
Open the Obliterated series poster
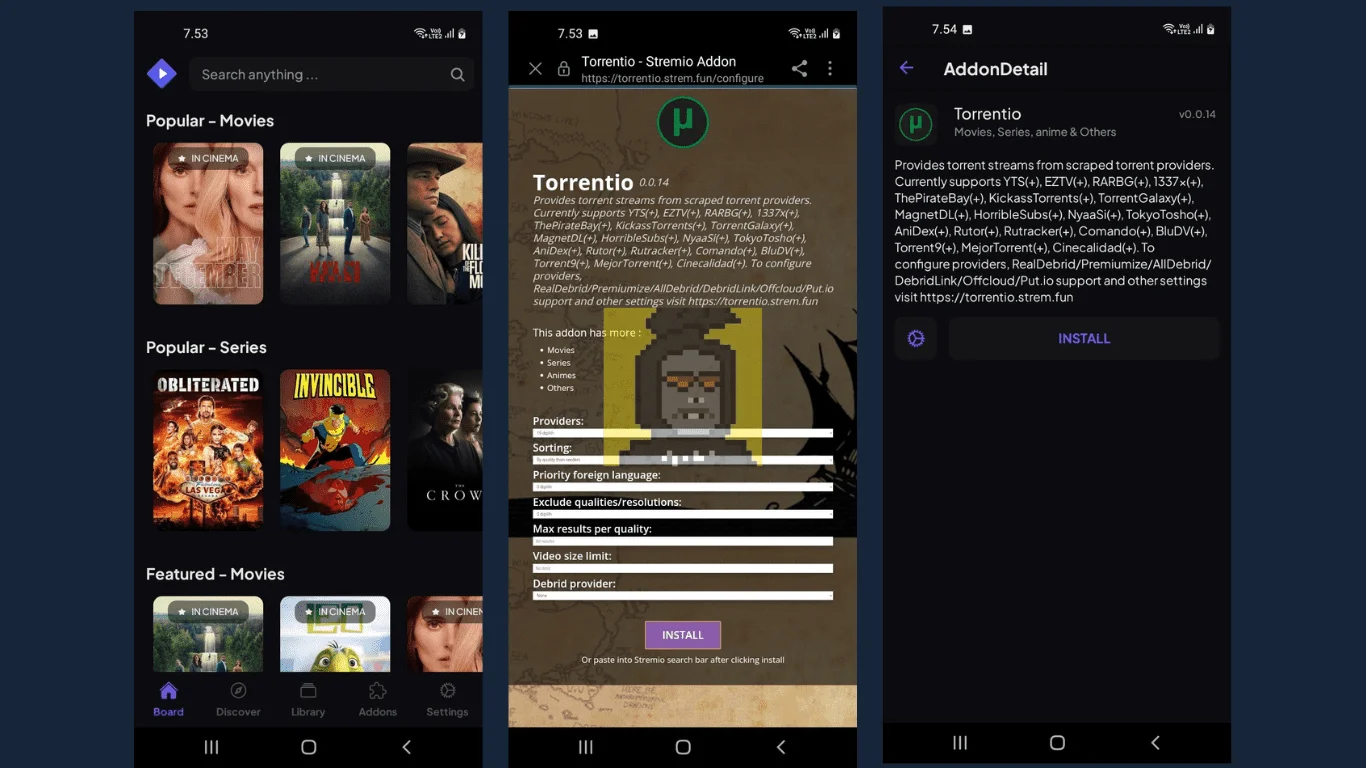click(x=208, y=450)
